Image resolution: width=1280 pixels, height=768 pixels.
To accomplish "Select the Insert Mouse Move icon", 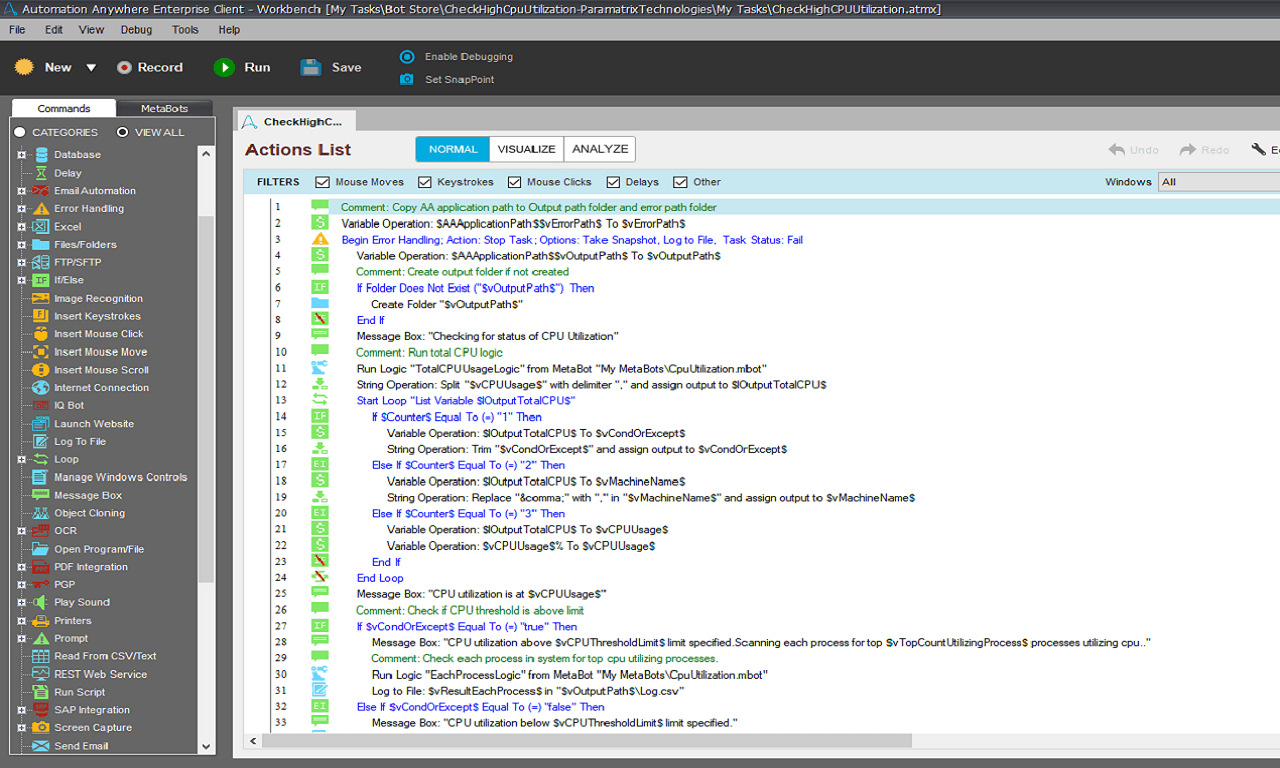I will 41,352.
